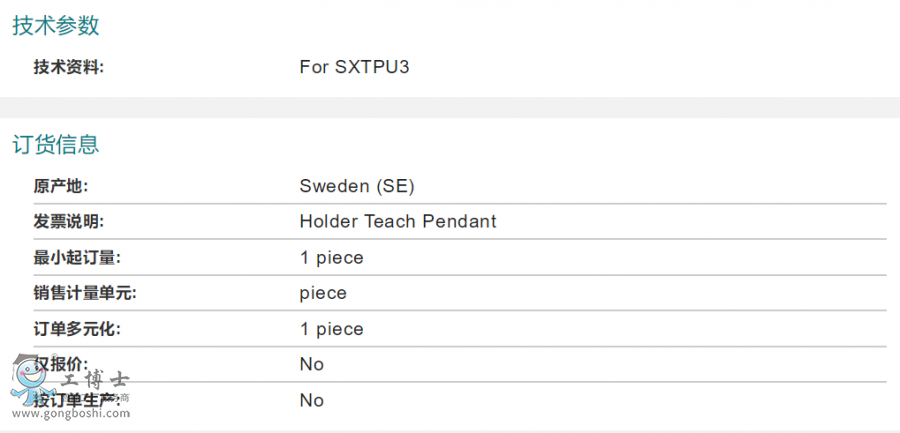Click the 销售计量单元 label
This screenshot has width=900, height=433.
tap(84, 293)
